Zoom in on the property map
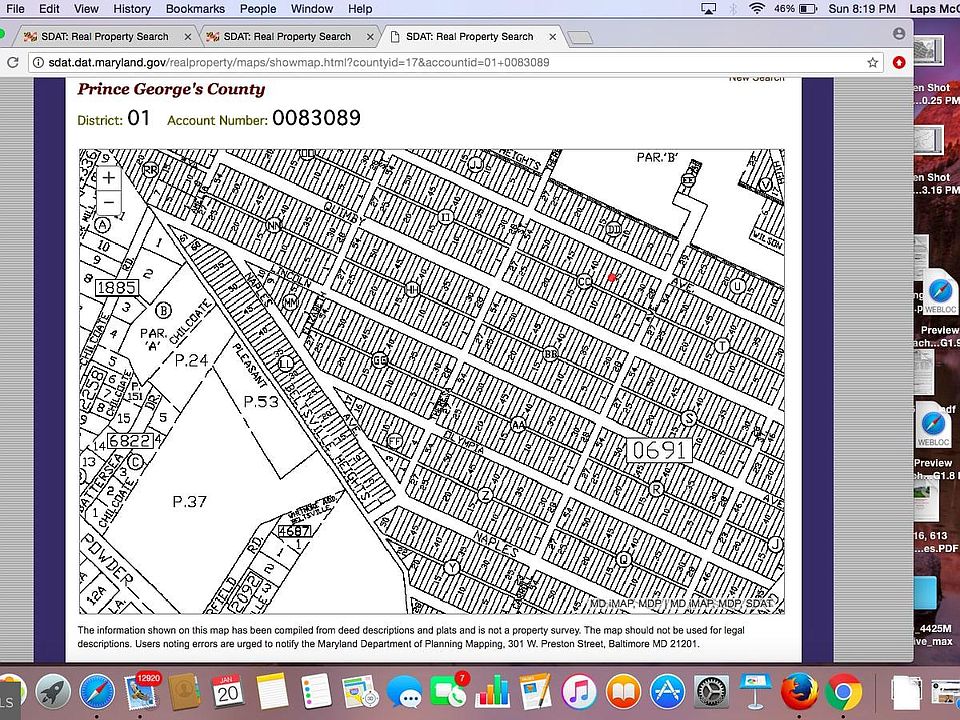 [108, 177]
